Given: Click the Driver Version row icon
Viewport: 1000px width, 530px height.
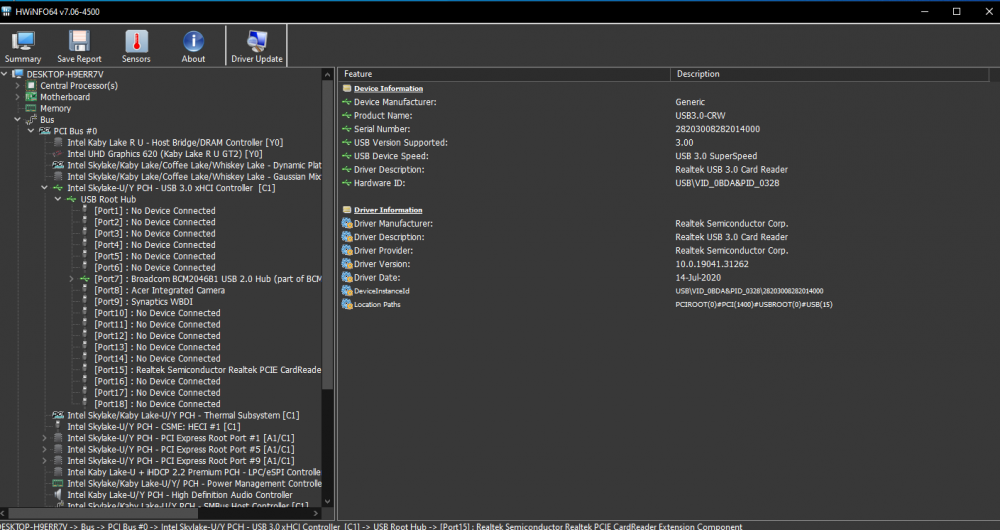Looking at the screenshot, I should [x=347, y=263].
